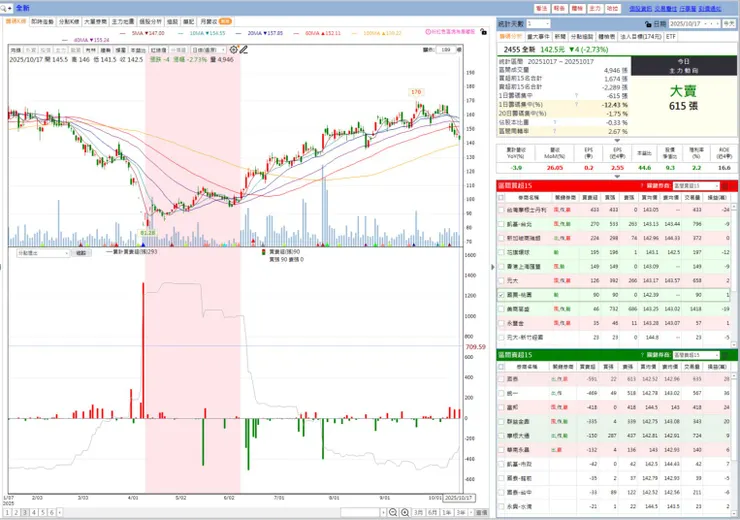Switch to the 月營收 tab
This screenshot has height=520, width=740.
215,22
